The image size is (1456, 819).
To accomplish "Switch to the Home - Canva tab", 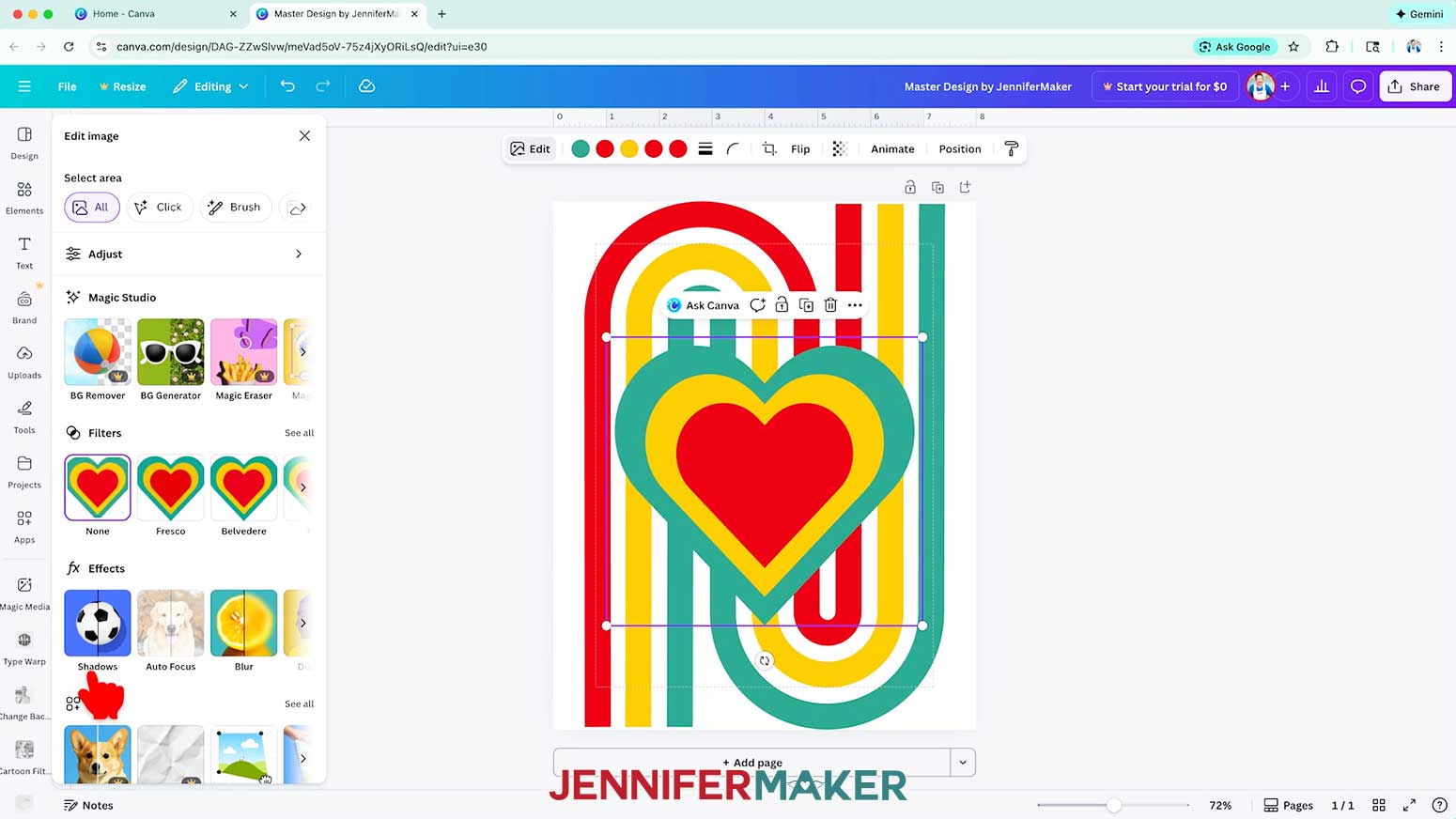I will (124, 14).
